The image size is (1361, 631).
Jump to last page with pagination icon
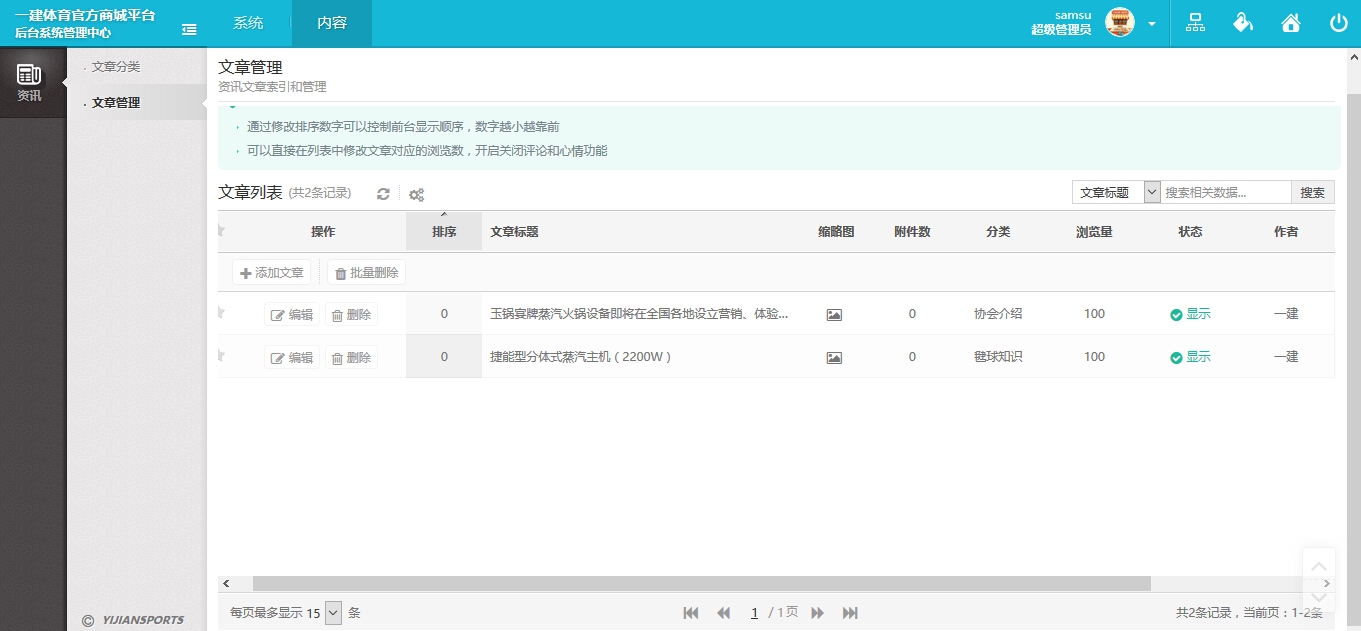(x=850, y=612)
